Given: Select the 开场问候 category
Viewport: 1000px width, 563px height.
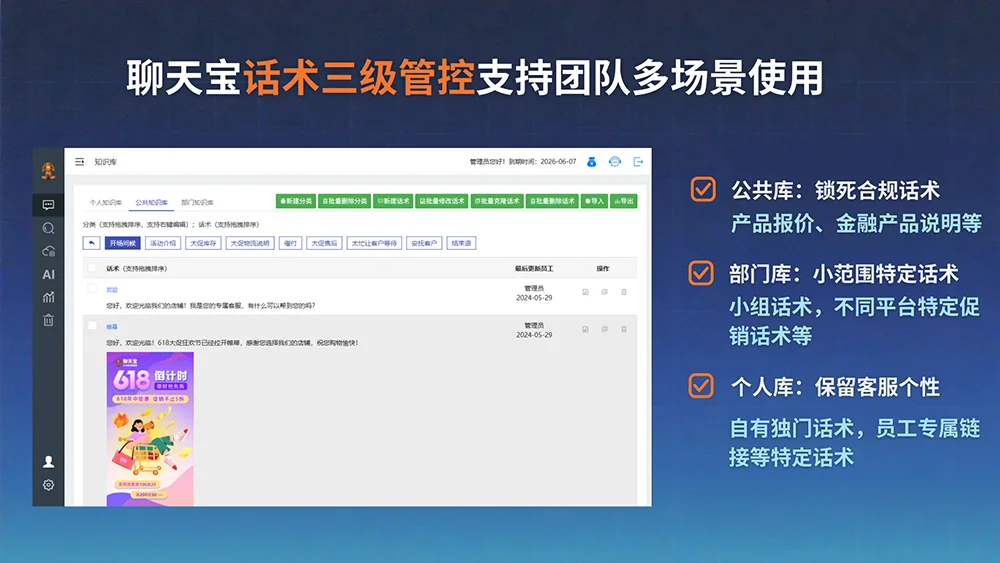Looking at the screenshot, I should click(x=122, y=243).
